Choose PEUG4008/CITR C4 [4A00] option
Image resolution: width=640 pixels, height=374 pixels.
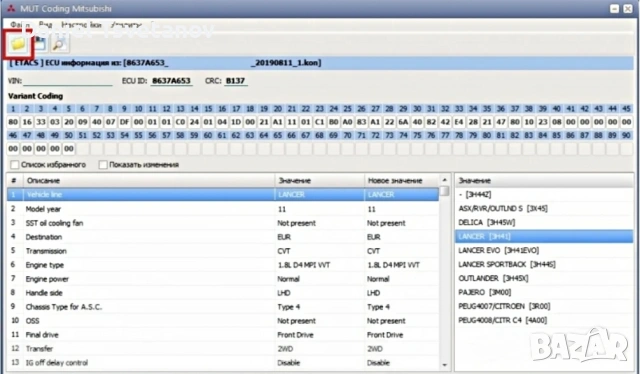pos(544,320)
